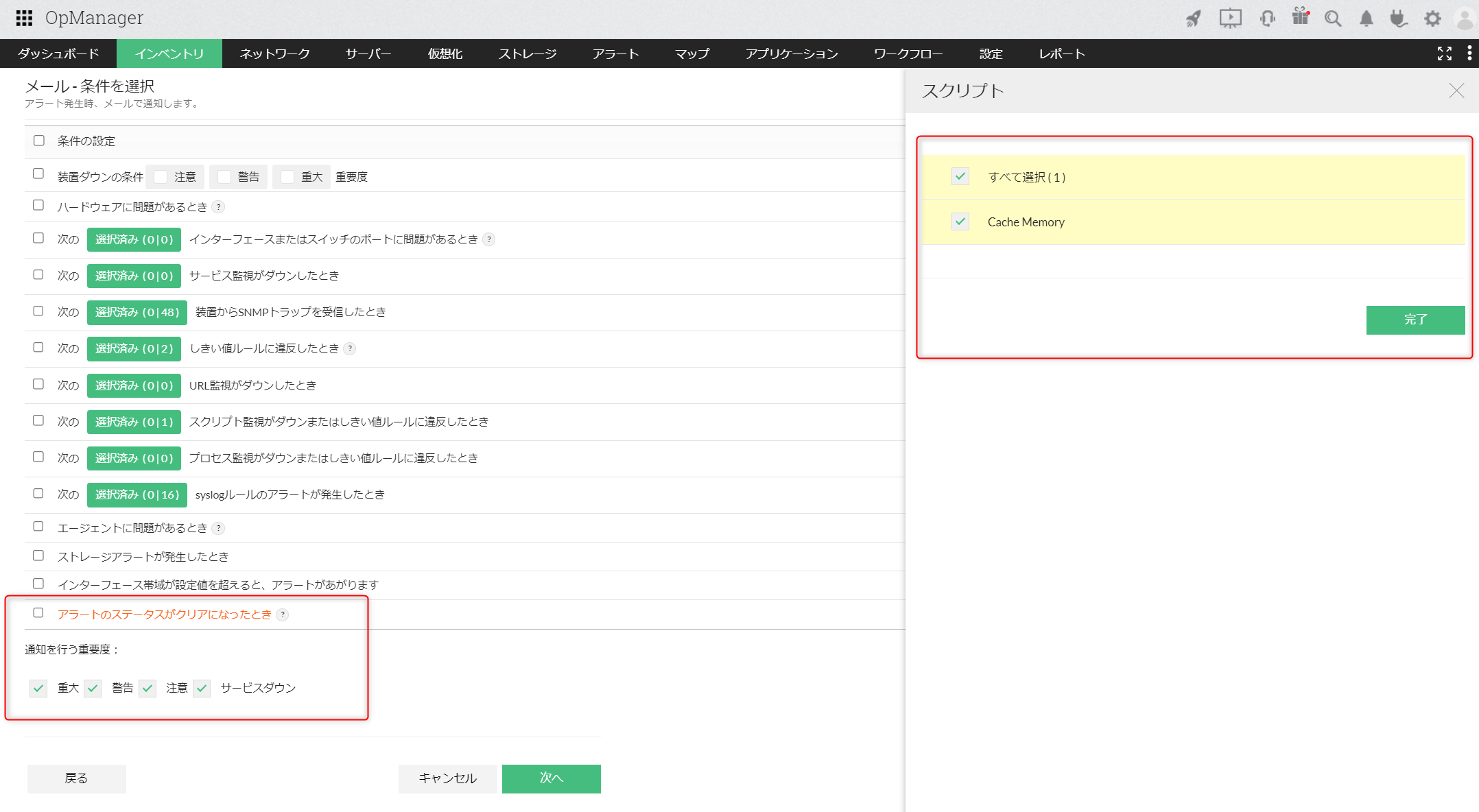
Task: Switch to the アラート menu tab
Action: [x=615, y=53]
